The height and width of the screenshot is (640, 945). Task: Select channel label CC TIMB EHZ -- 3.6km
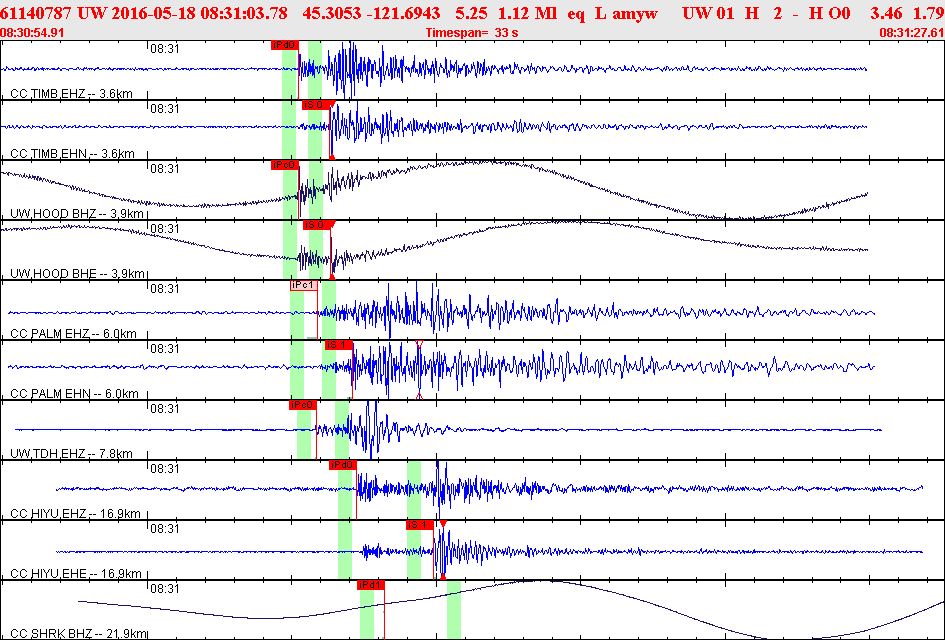click(x=71, y=93)
